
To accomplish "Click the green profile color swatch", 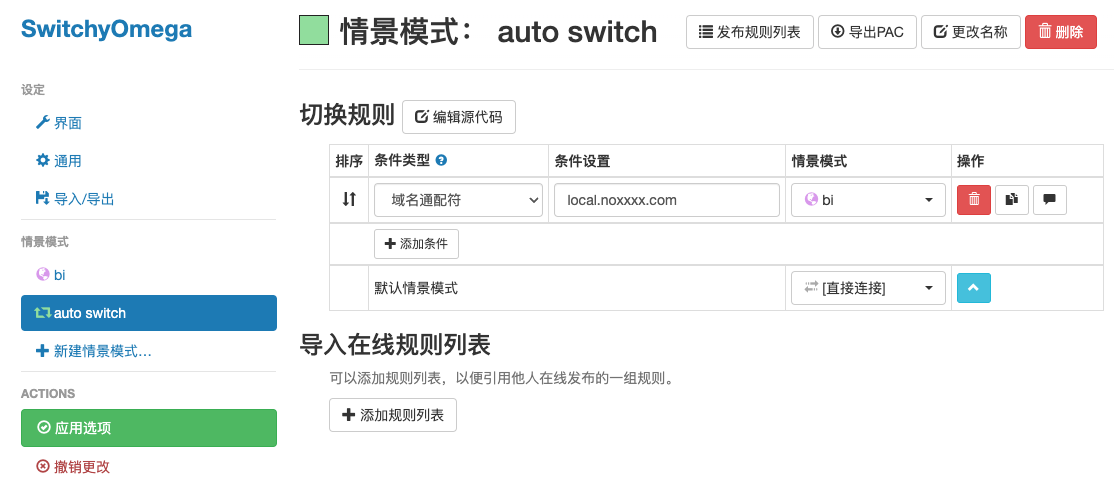I will pos(314,31).
